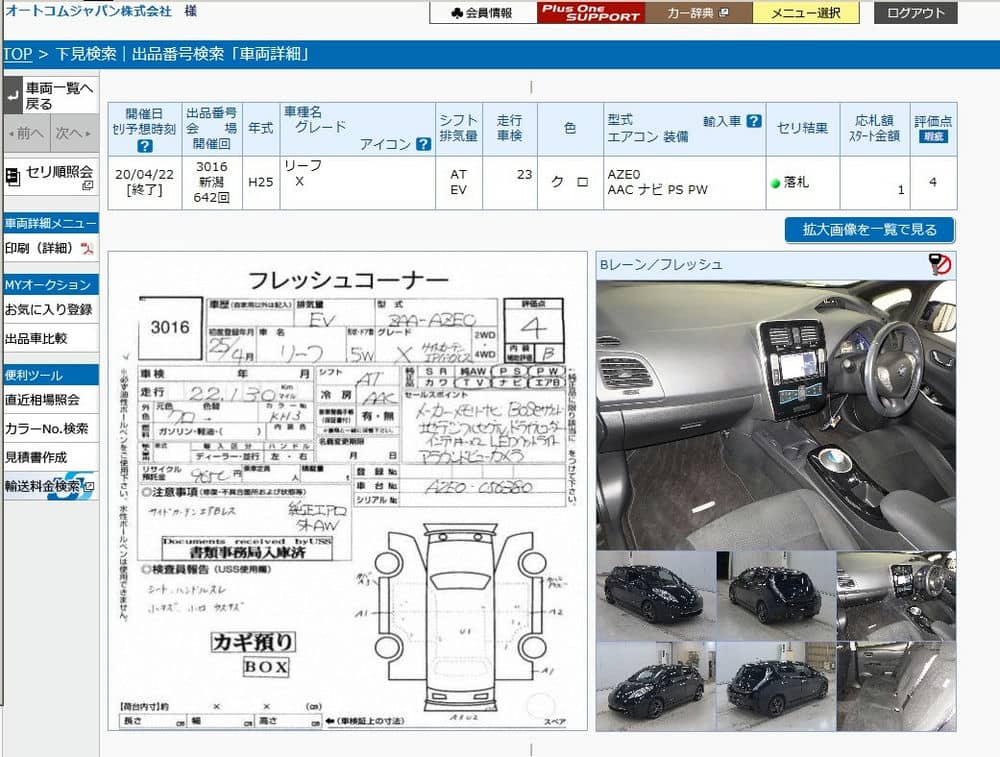The image size is (1000, 757).
Task: Click the help icon beside アイコン
Action: (x=423, y=144)
